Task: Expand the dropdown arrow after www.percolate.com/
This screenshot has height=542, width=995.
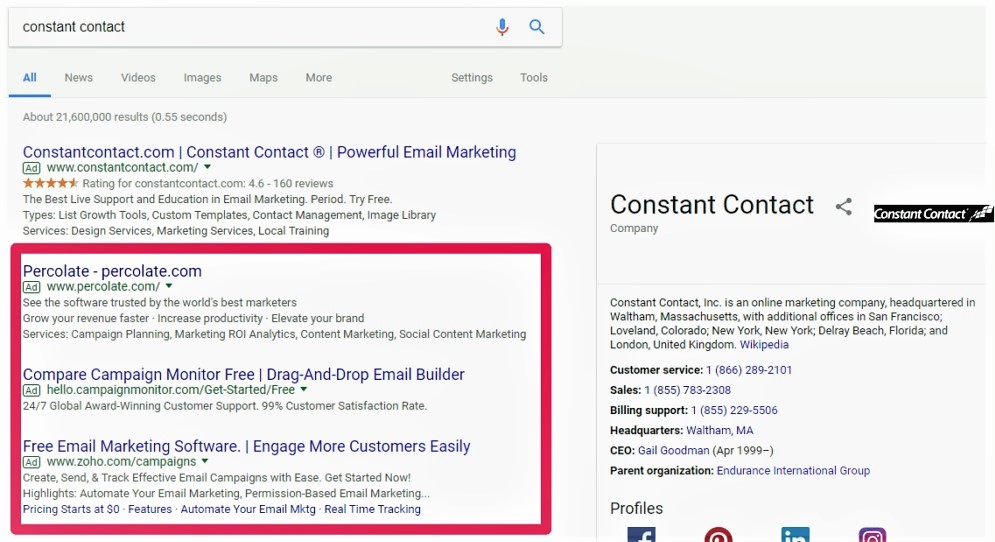Action: pyautogui.click(x=169, y=286)
